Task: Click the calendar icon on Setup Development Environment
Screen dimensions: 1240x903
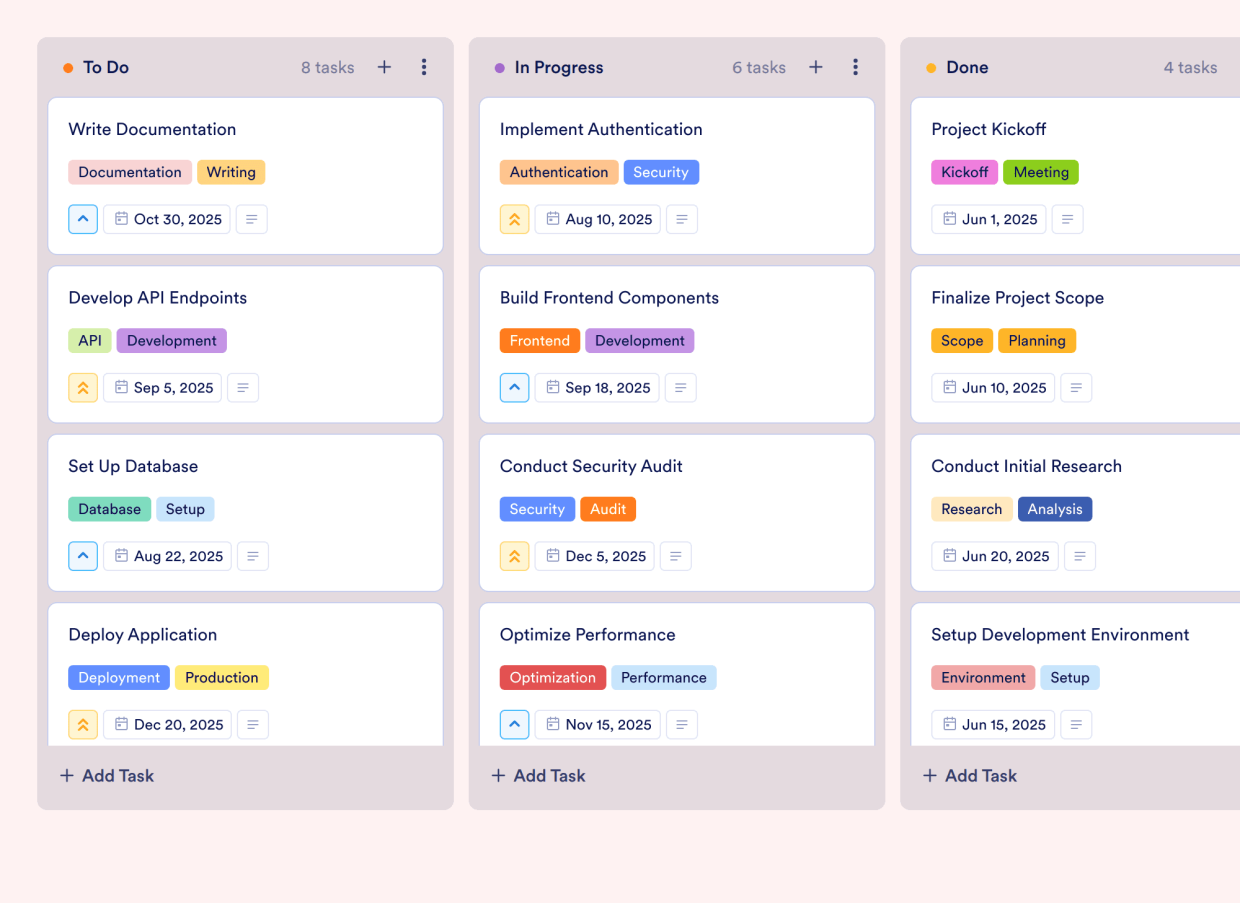Action: coord(949,724)
